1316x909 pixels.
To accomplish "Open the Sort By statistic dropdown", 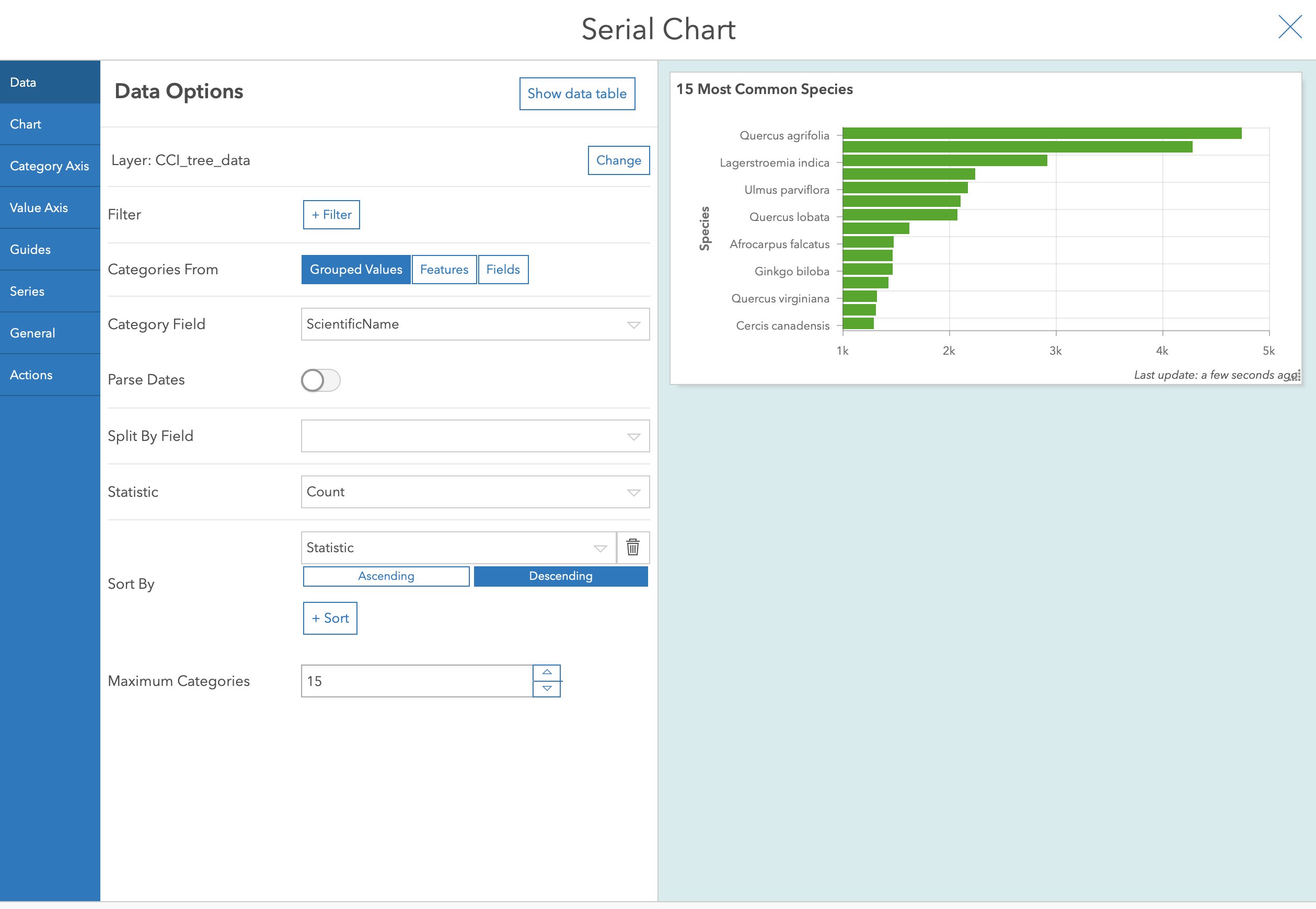I will [457, 547].
